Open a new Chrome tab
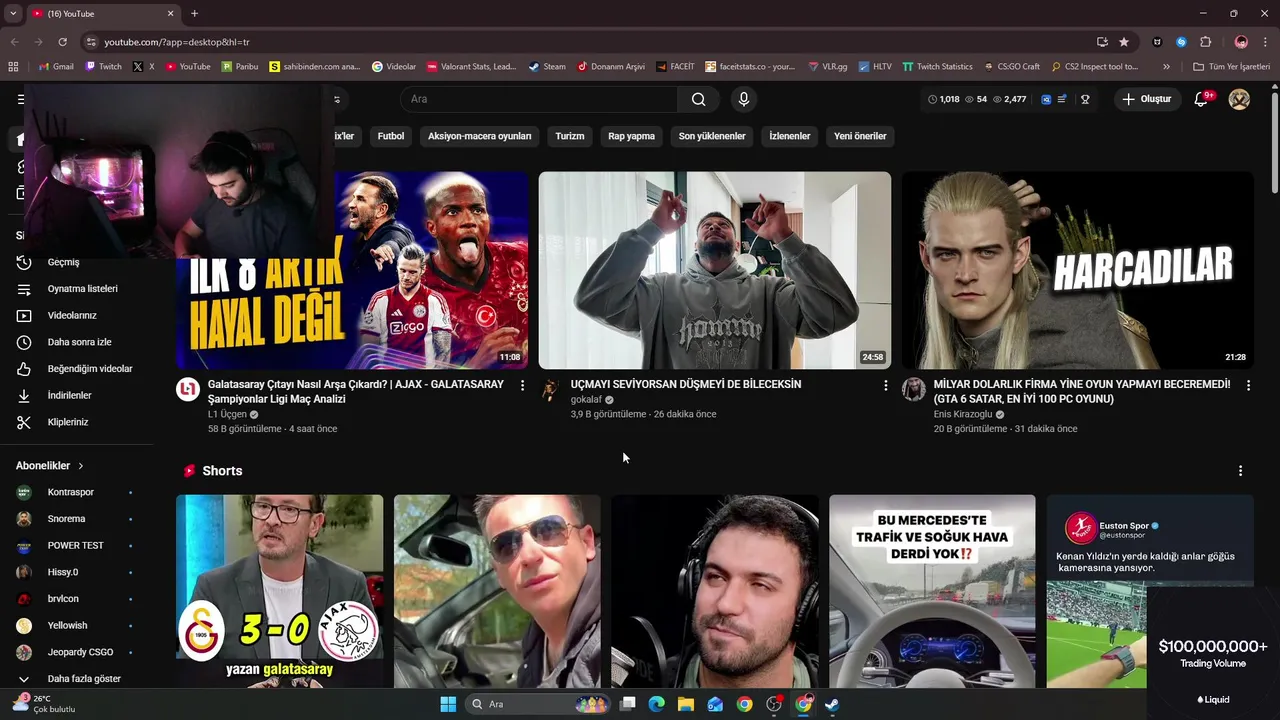 [x=194, y=13]
